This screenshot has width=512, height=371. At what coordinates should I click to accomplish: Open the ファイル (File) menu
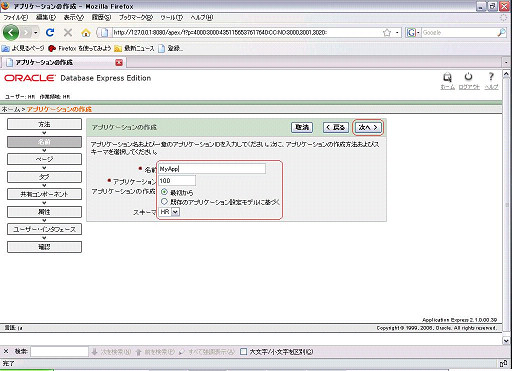pos(16,17)
